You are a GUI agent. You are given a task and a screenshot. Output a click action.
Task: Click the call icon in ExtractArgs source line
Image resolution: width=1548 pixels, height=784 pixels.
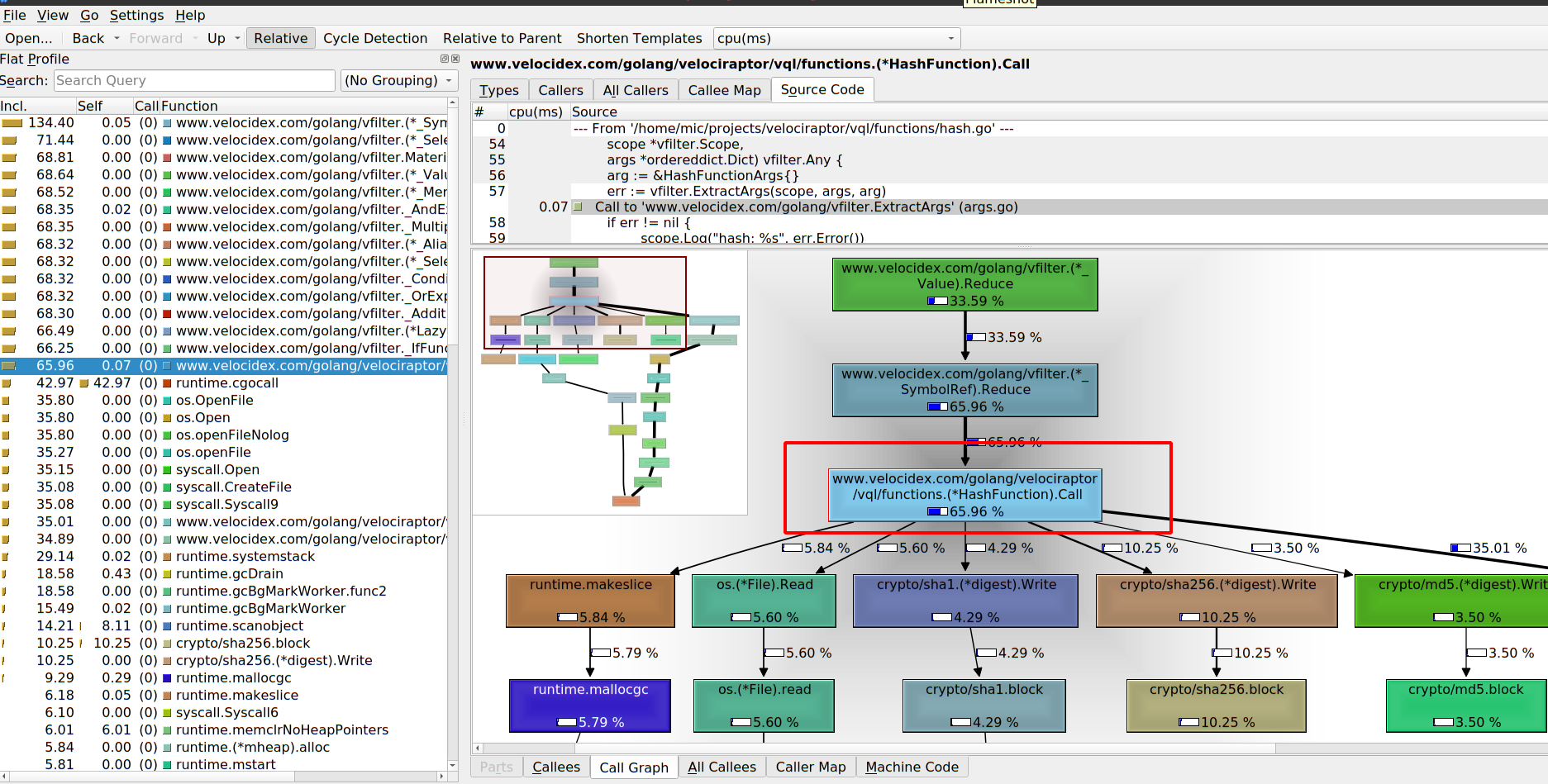578,207
